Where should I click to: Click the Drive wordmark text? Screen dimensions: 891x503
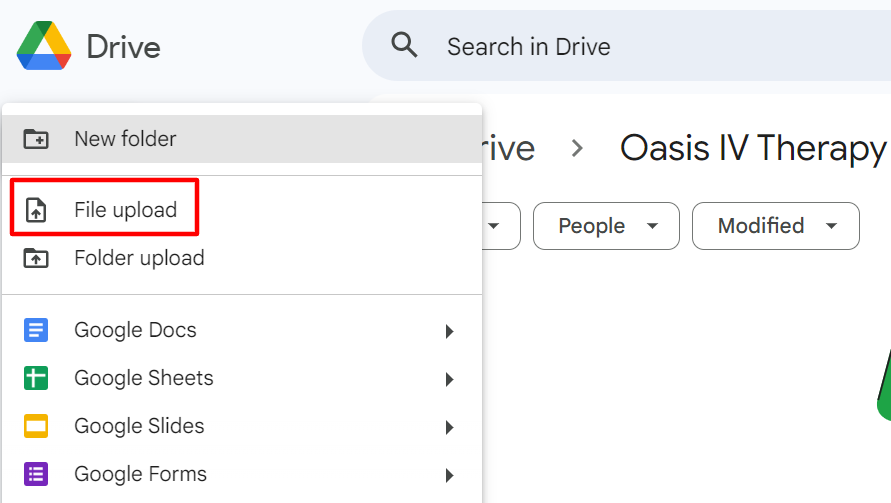123,47
